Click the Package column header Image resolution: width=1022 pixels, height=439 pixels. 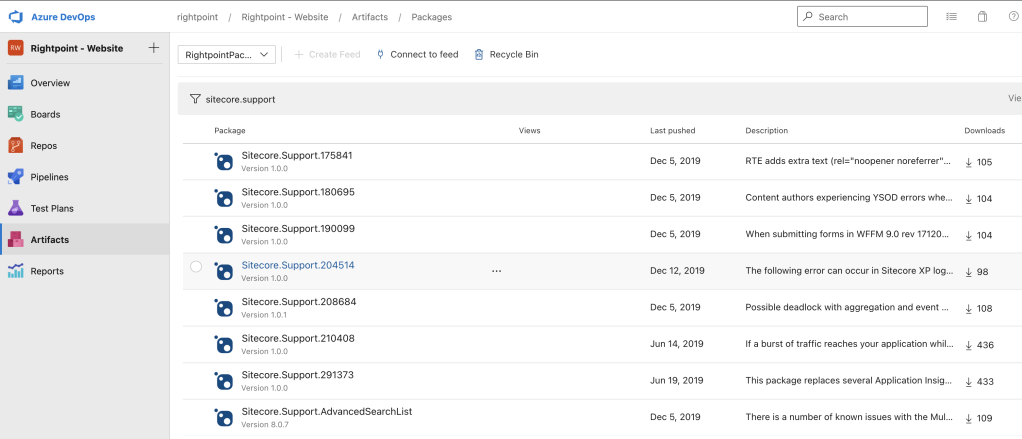230,130
